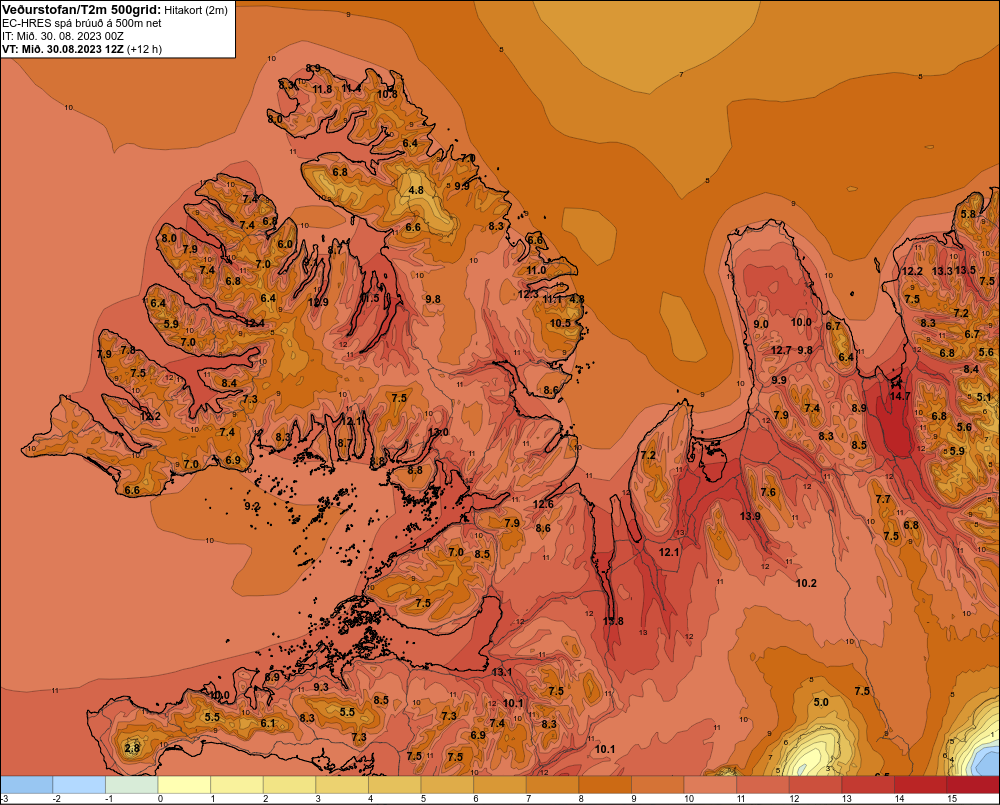The image size is (1000, 805).
Task: Click the legend swatch between -3 and -2
Action: pos(27,785)
